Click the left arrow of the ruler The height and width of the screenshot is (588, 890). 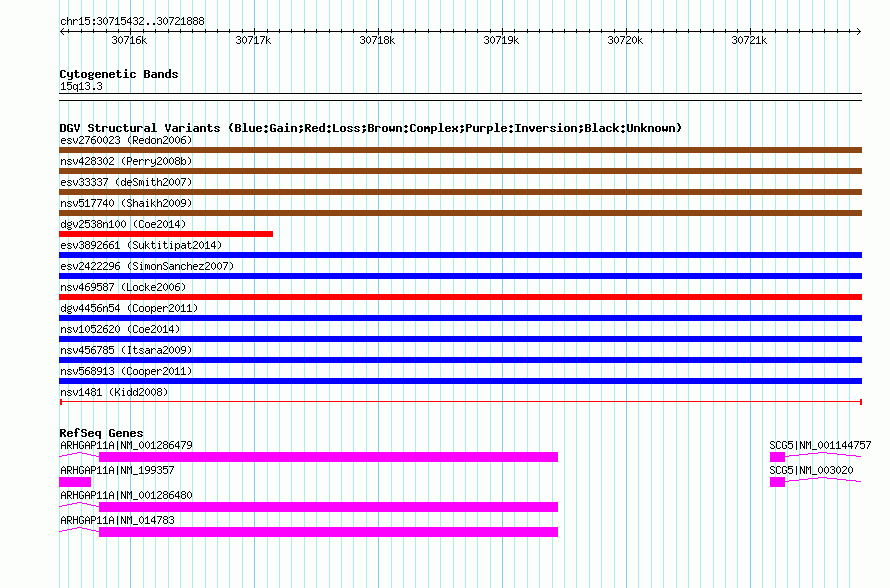(62, 32)
